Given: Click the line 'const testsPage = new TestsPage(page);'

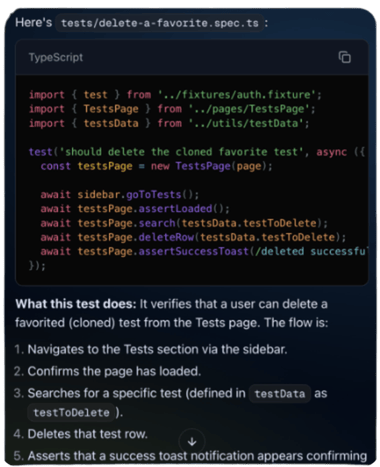Looking at the screenshot, I should (156, 166).
